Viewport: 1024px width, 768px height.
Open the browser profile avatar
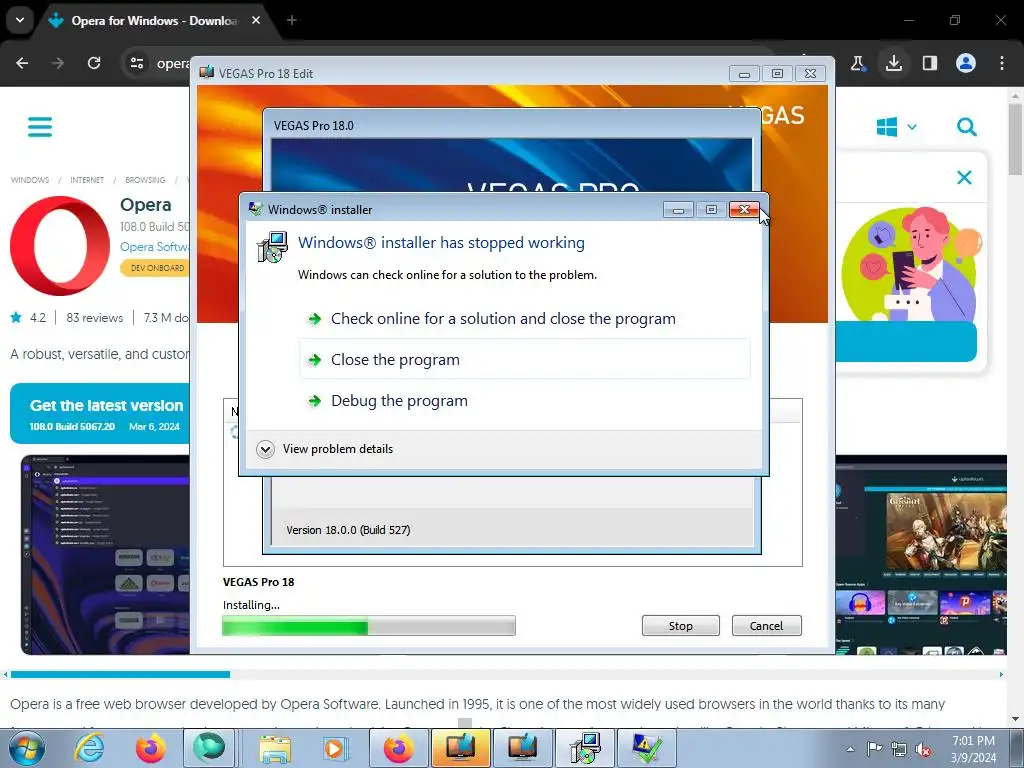(x=966, y=63)
